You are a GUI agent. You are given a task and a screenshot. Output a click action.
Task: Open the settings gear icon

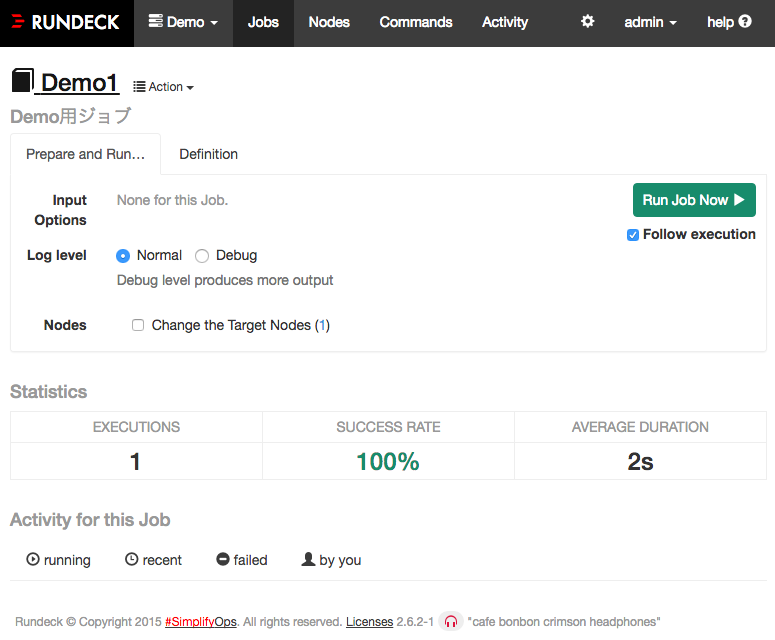(x=587, y=22)
